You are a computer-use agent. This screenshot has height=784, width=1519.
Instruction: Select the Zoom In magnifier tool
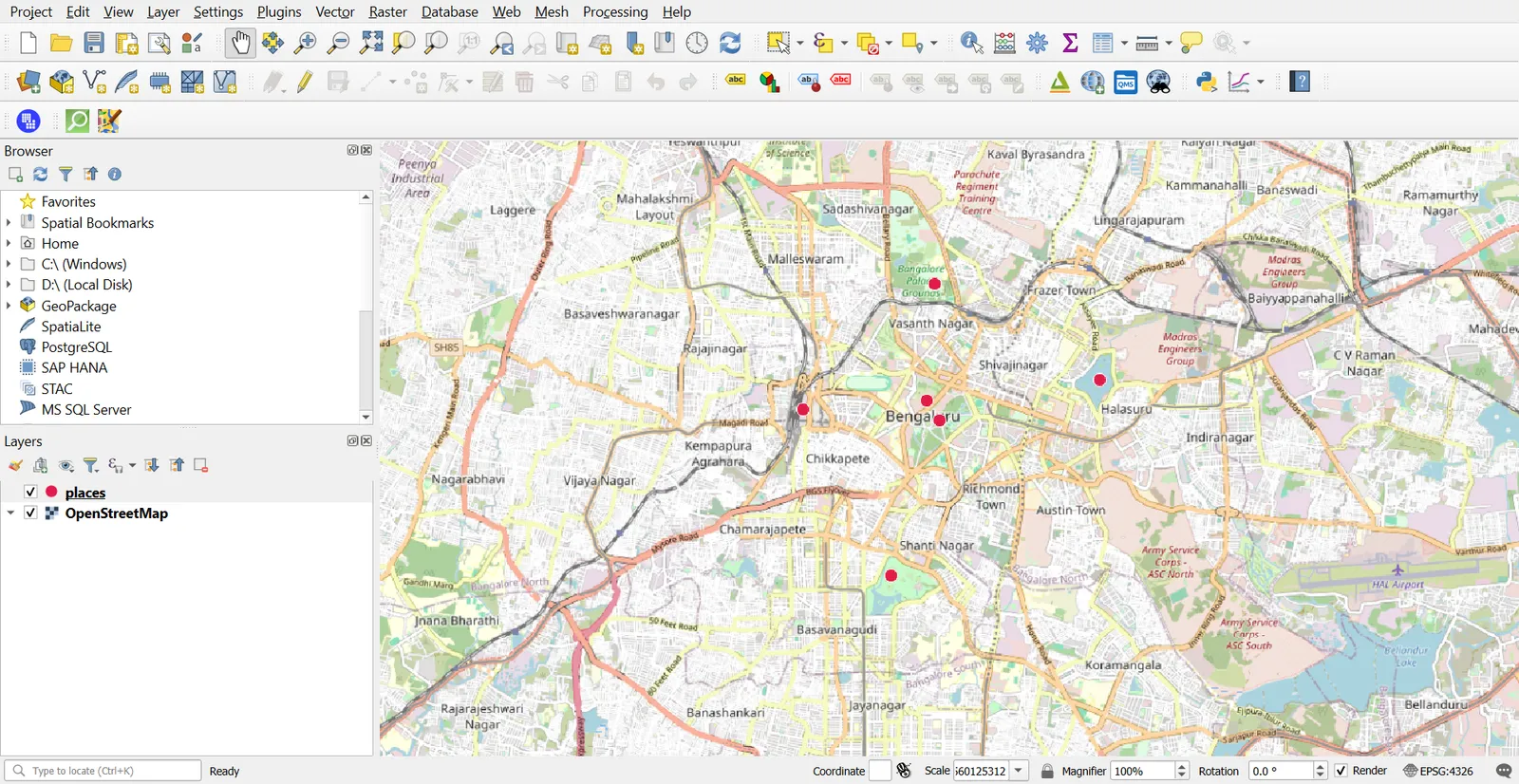click(x=306, y=43)
